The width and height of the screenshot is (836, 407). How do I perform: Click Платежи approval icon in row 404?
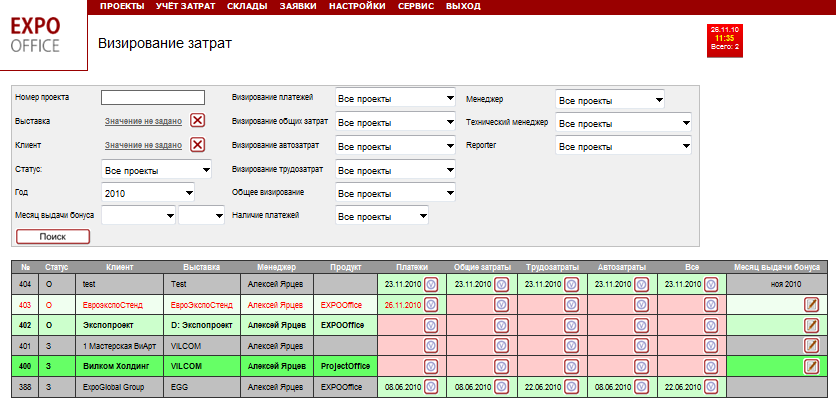[432, 284]
